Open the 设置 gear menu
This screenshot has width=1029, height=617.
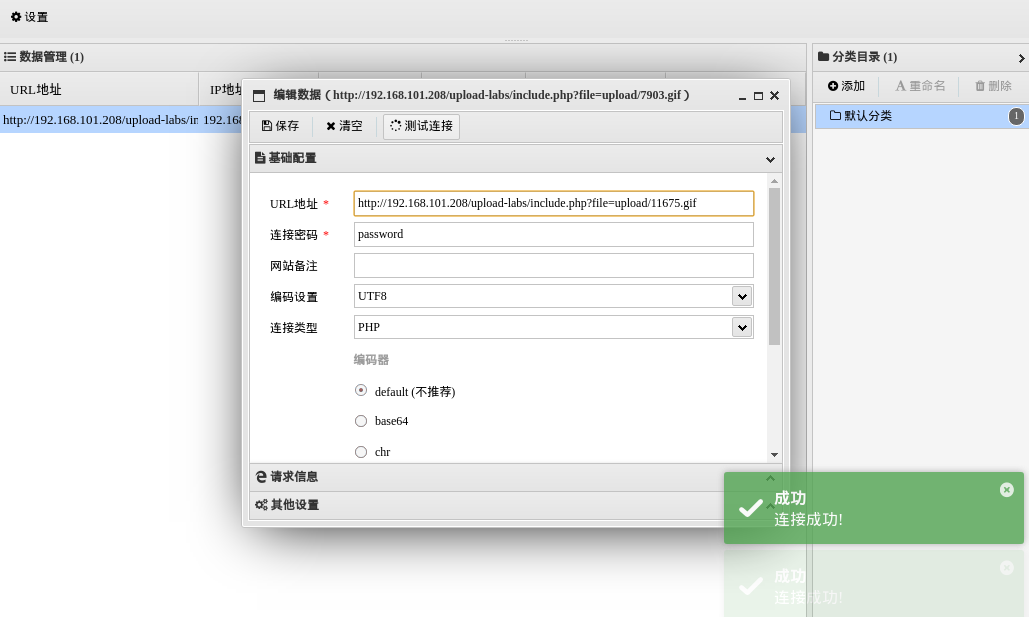coord(30,17)
